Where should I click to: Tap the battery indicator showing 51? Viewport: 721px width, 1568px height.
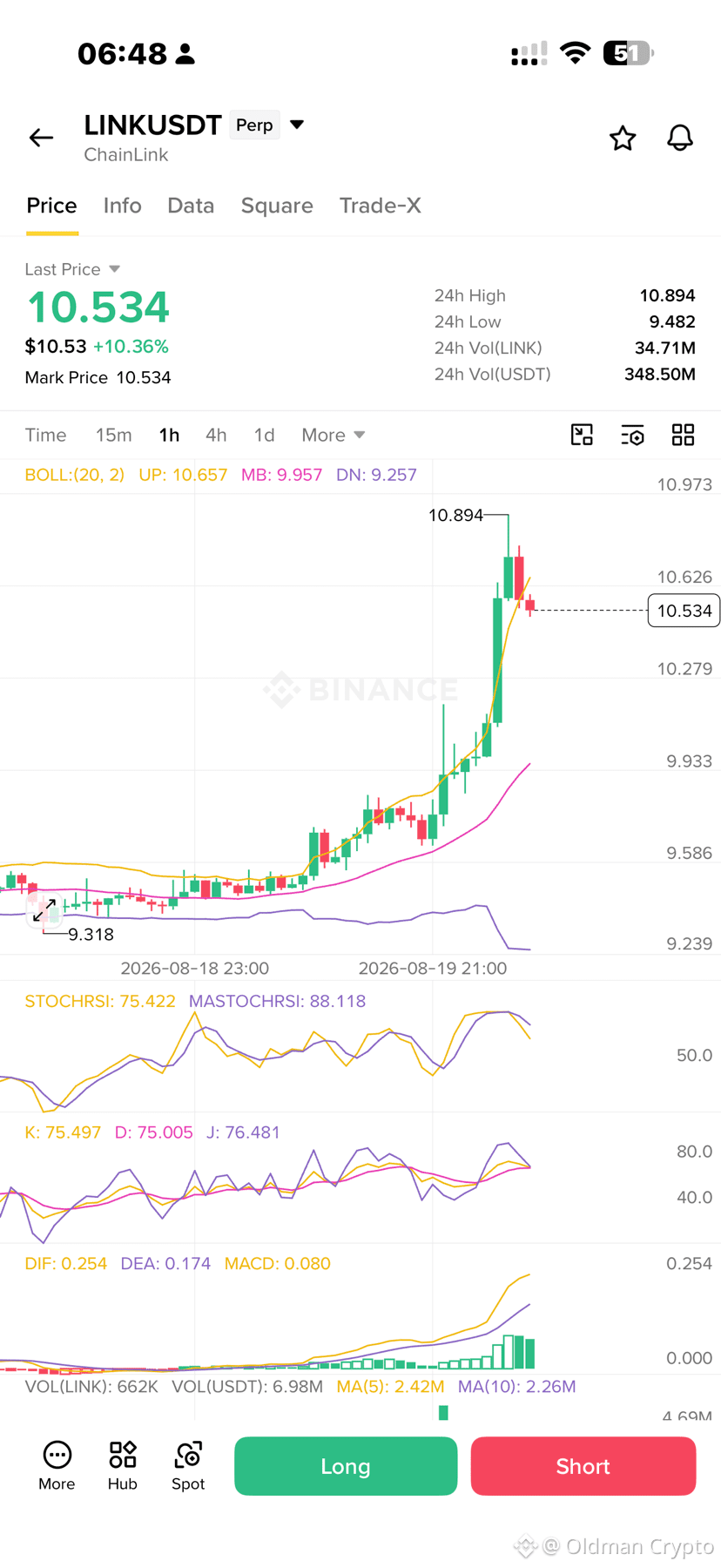tap(628, 53)
